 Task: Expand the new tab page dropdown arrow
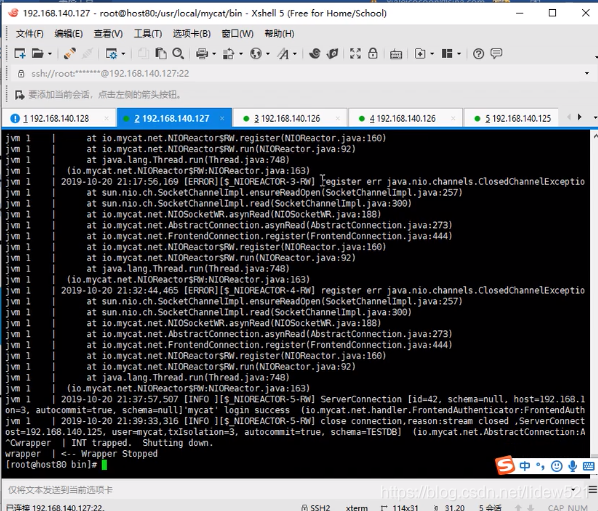pyautogui.click(x=432, y=54)
